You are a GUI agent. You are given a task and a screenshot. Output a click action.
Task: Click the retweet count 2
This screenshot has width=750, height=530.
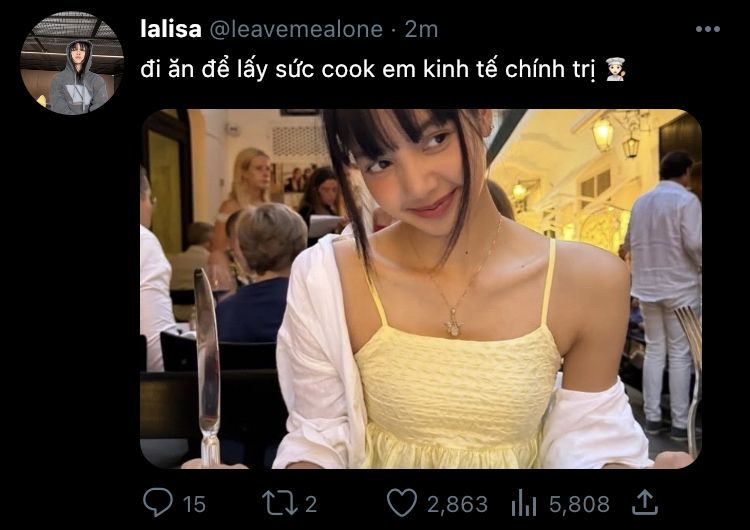point(311,505)
